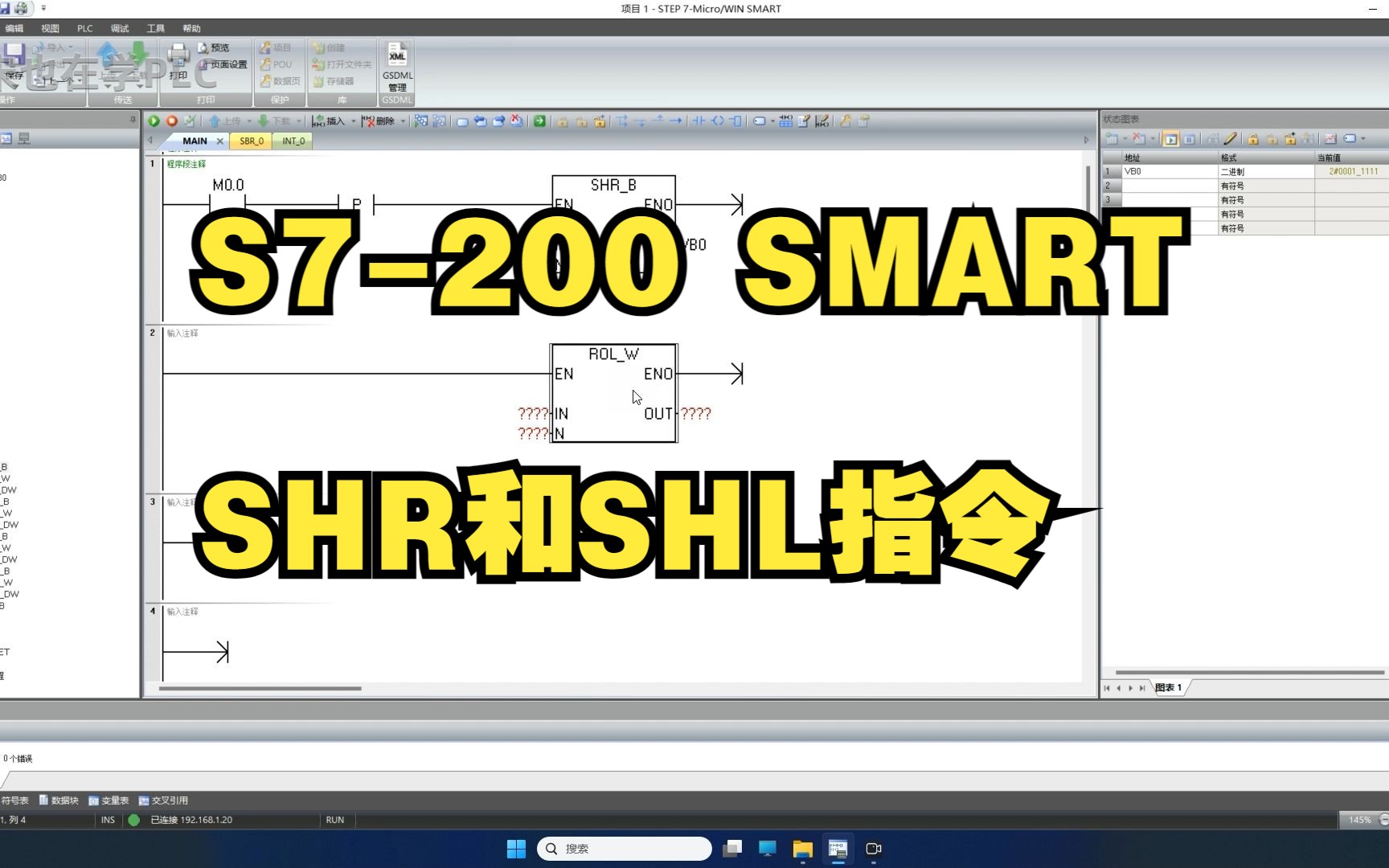The height and width of the screenshot is (868, 1389).
Task: Toggle POU comments display icon
Action: pyautogui.click(x=804, y=121)
